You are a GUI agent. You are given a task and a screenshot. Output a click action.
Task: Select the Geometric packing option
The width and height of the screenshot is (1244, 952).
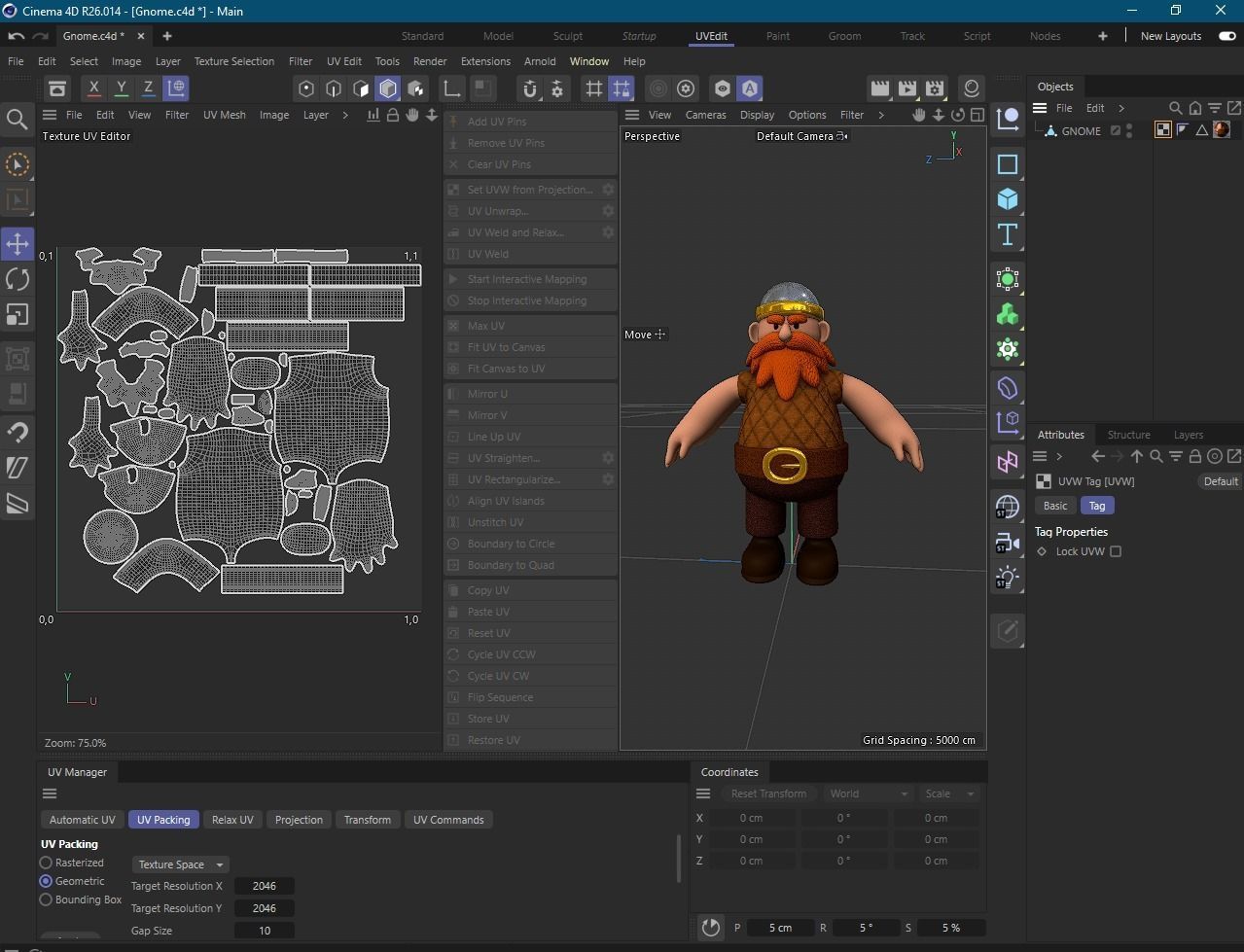[x=46, y=881]
